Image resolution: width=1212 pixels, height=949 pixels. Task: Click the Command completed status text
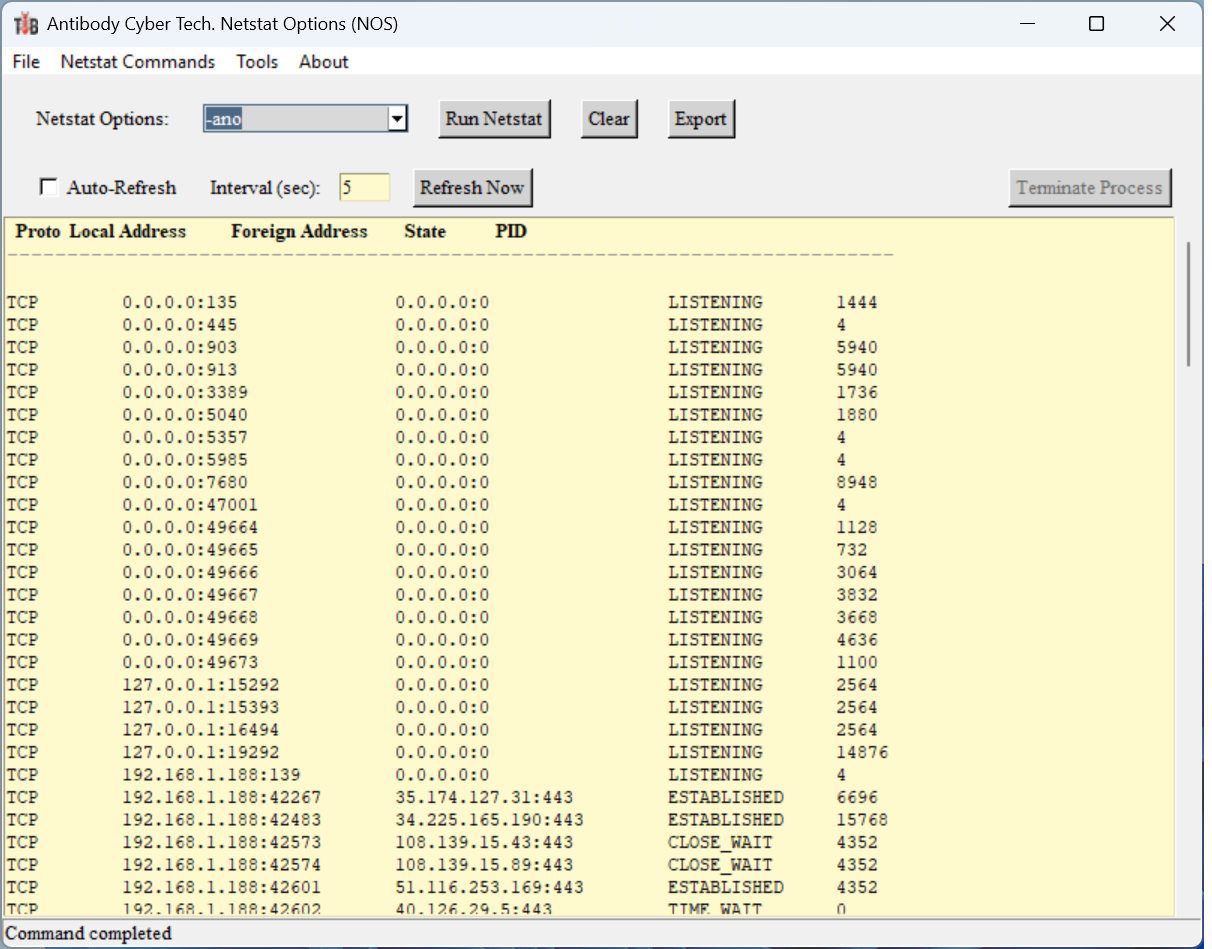(x=89, y=933)
